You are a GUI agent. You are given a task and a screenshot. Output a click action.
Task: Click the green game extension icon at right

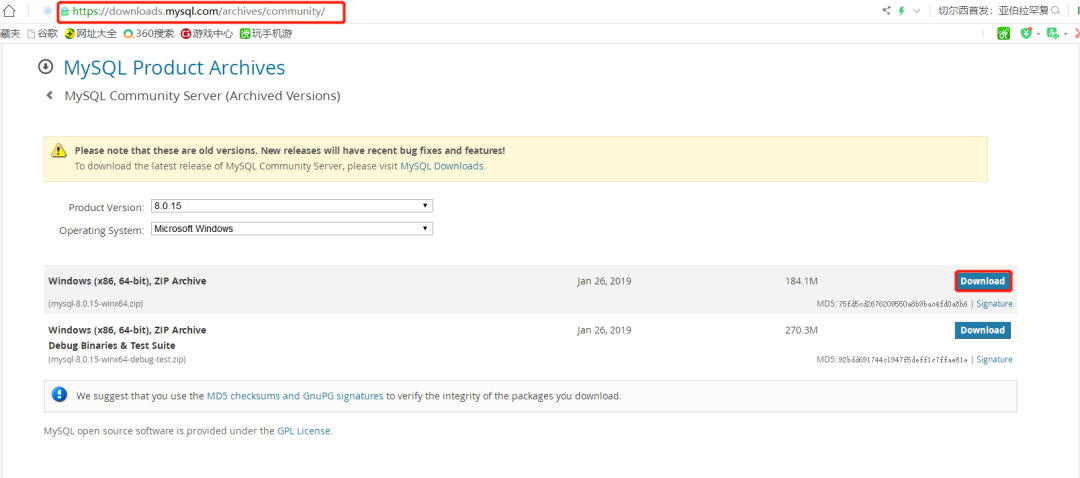pyautogui.click(x=1004, y=33)
